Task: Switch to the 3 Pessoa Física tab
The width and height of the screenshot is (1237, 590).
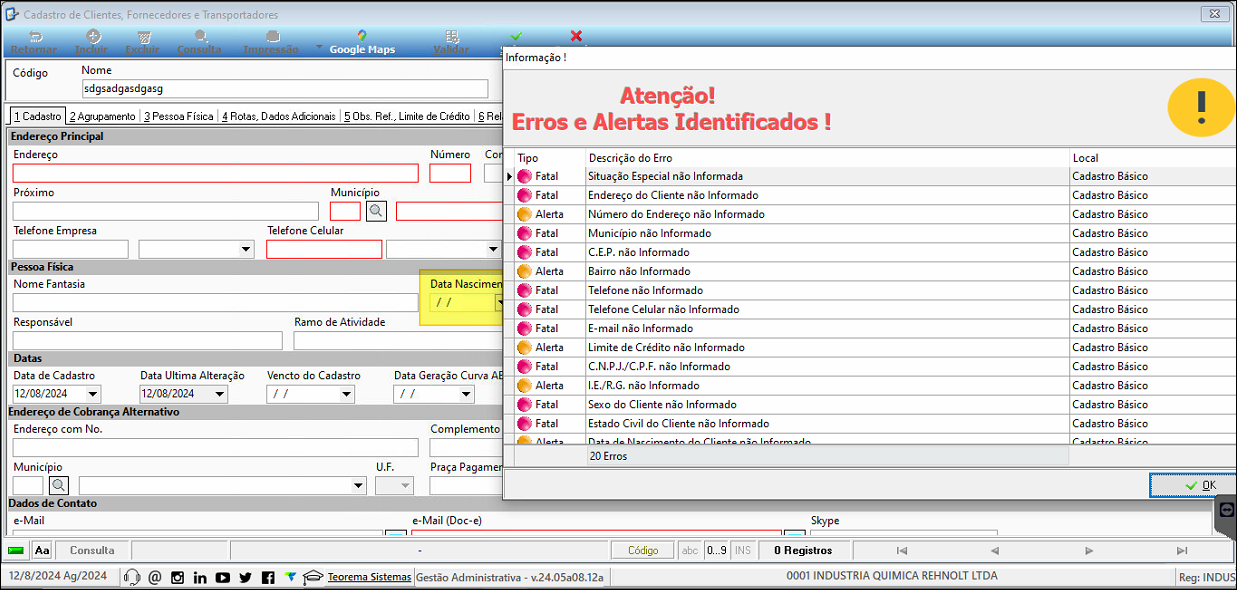Action: tap(178, 116)
